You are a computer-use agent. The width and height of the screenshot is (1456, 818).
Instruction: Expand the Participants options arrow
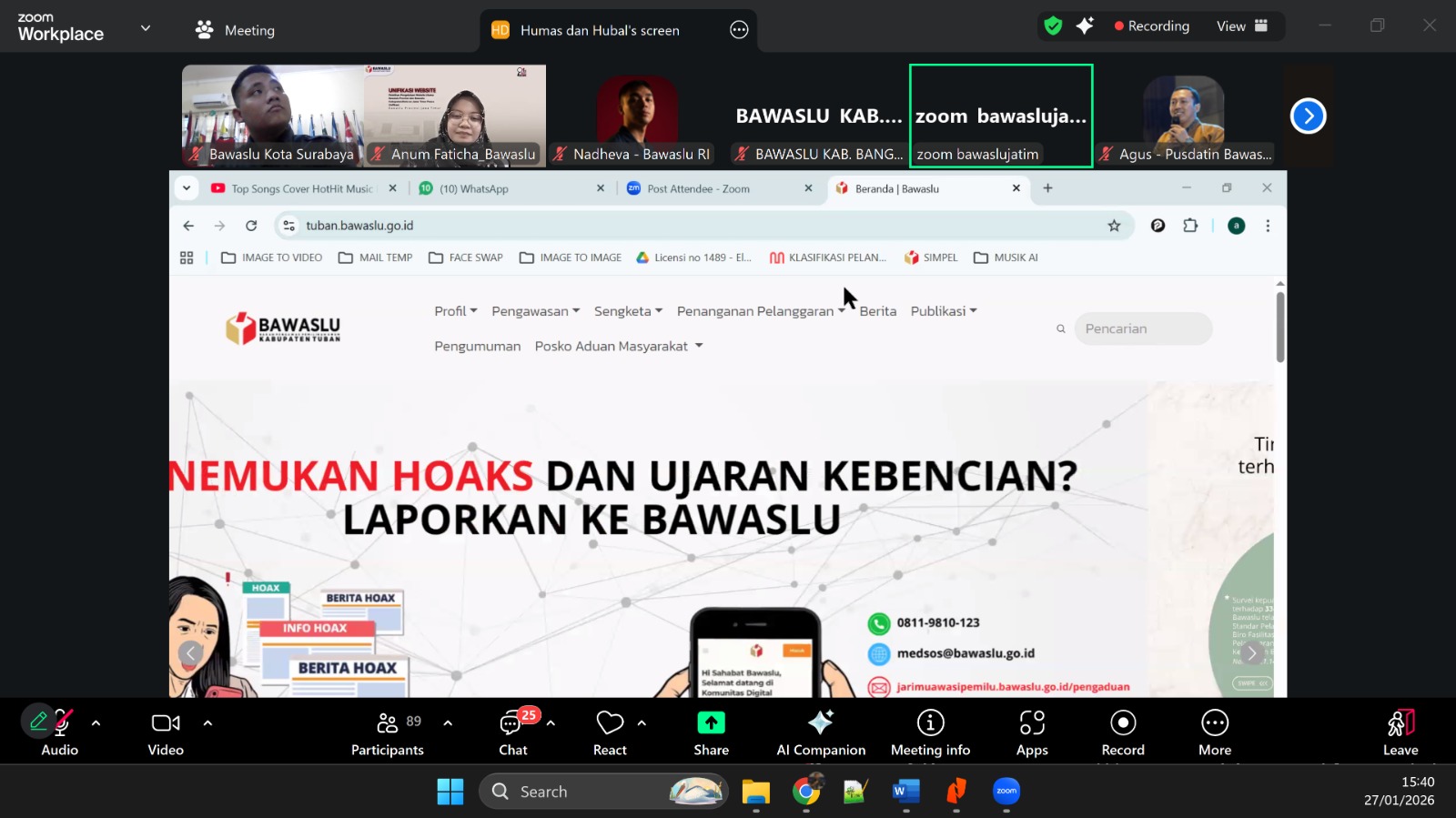pos(448,723)
